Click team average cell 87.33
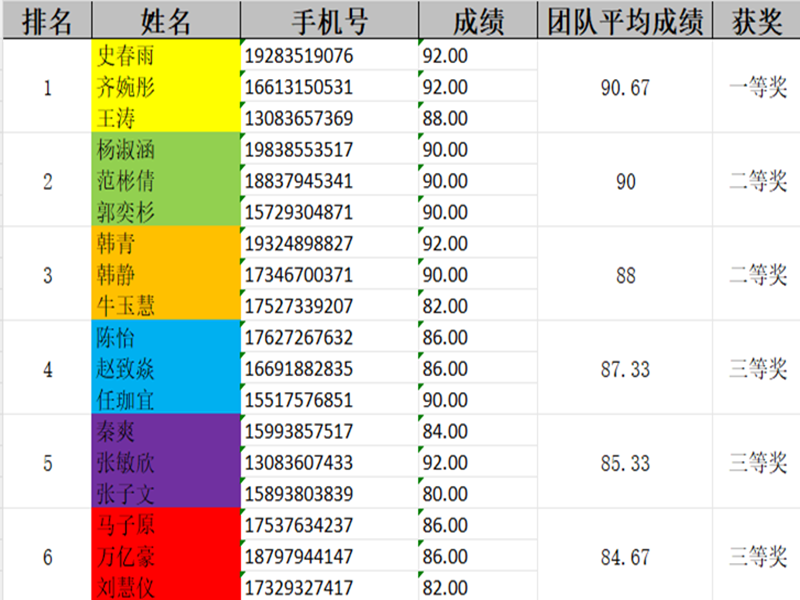The image size is (800, 600). coord(624,368)
